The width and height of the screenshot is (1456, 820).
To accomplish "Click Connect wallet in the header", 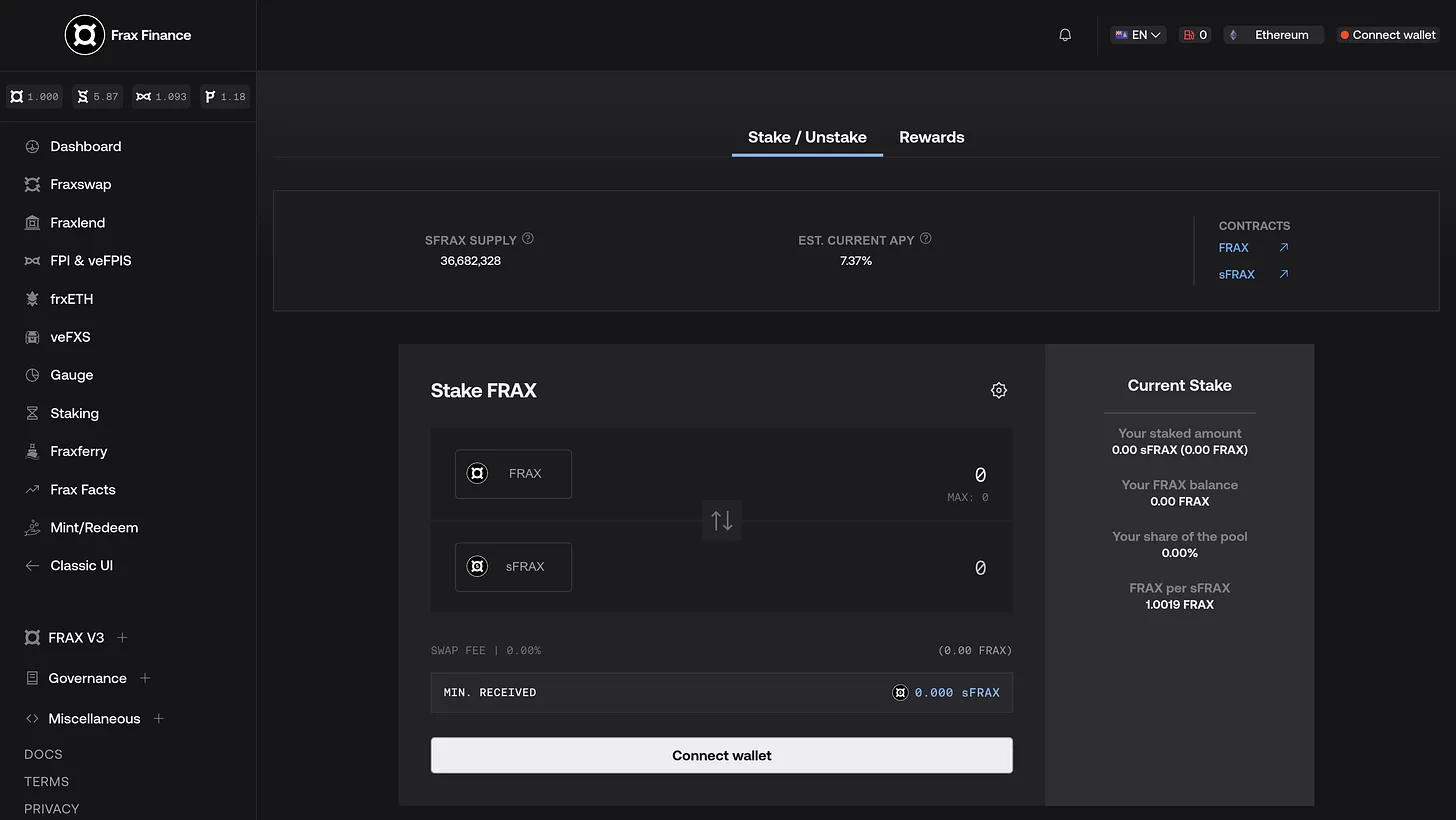I will (x=1388, y=35).
